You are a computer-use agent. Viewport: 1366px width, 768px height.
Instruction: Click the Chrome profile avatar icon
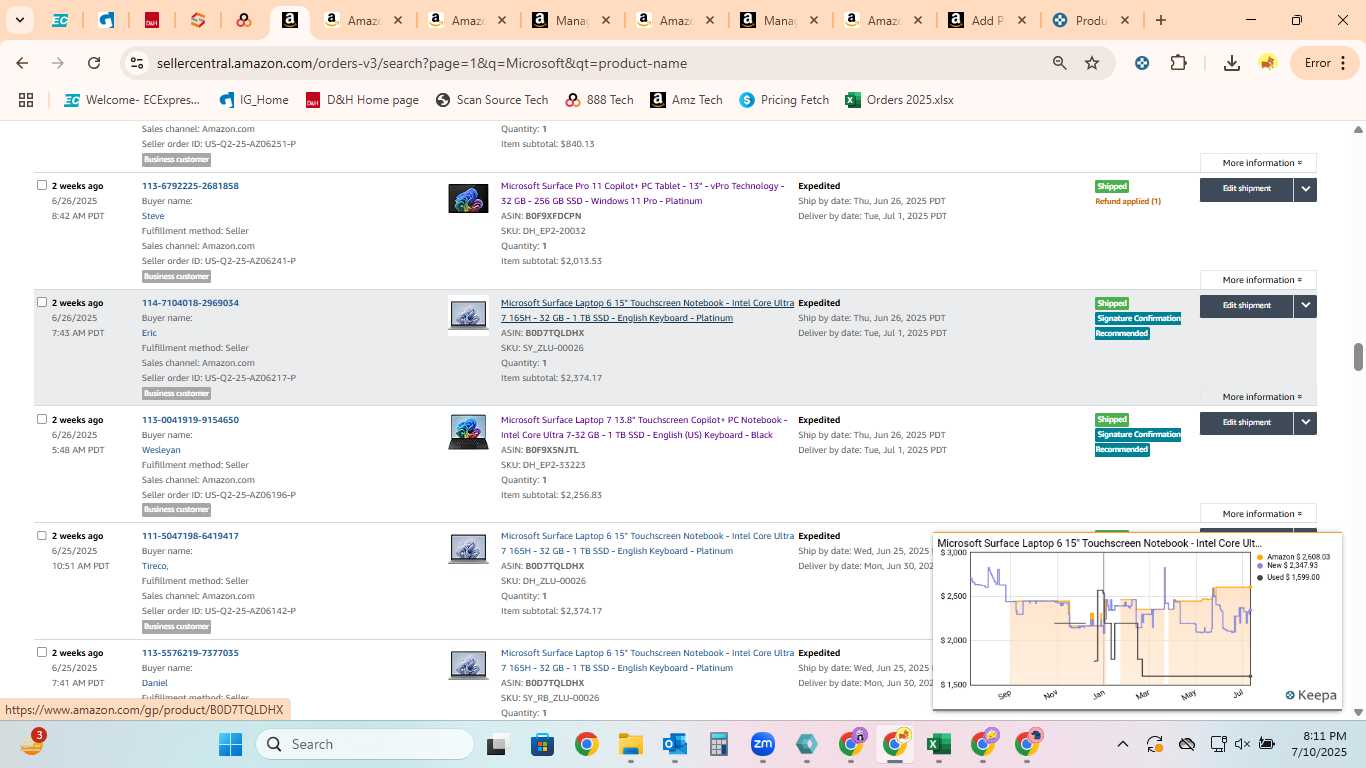tap(1268, 63)
